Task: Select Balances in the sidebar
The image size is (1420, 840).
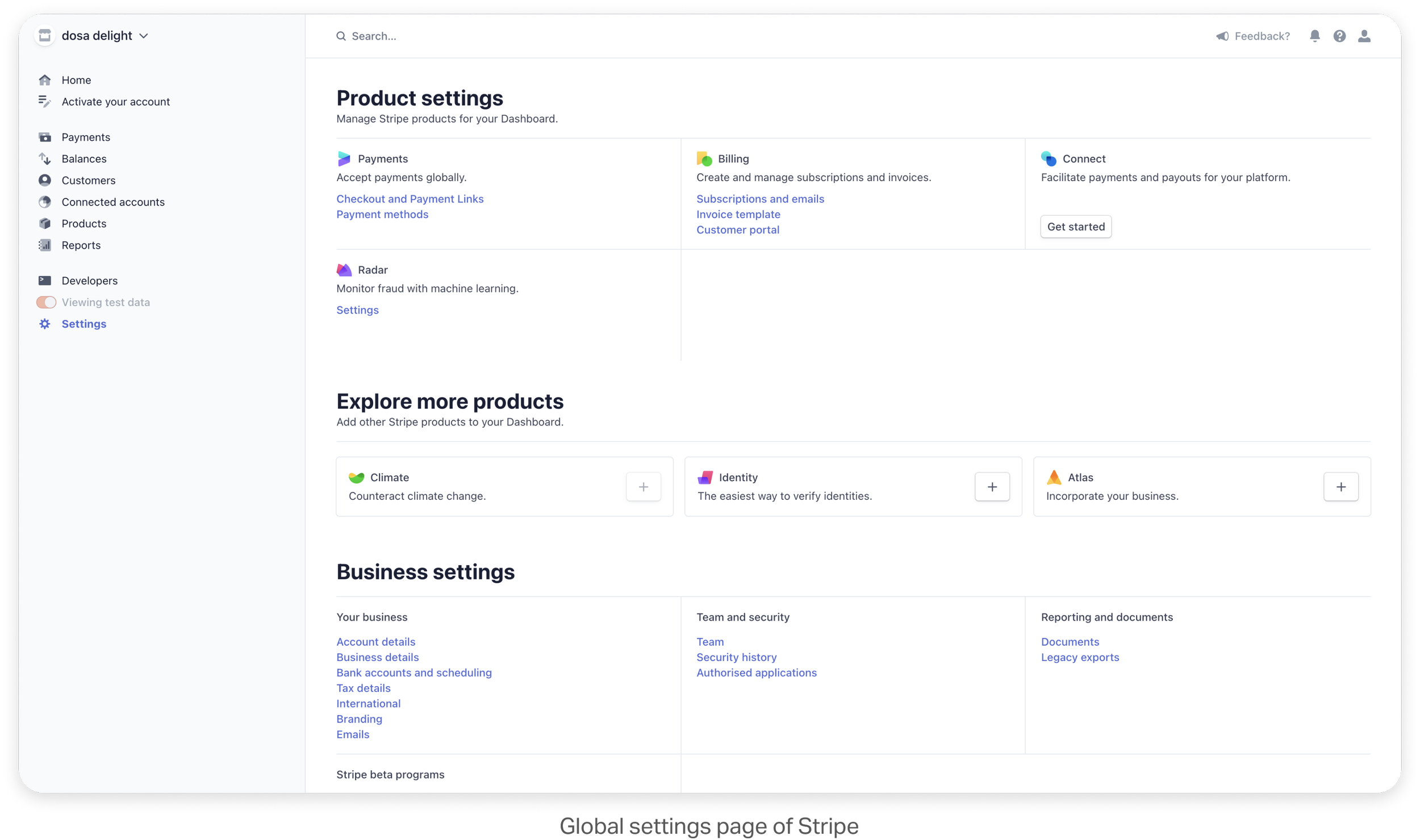Action: [x=83, y=159]
